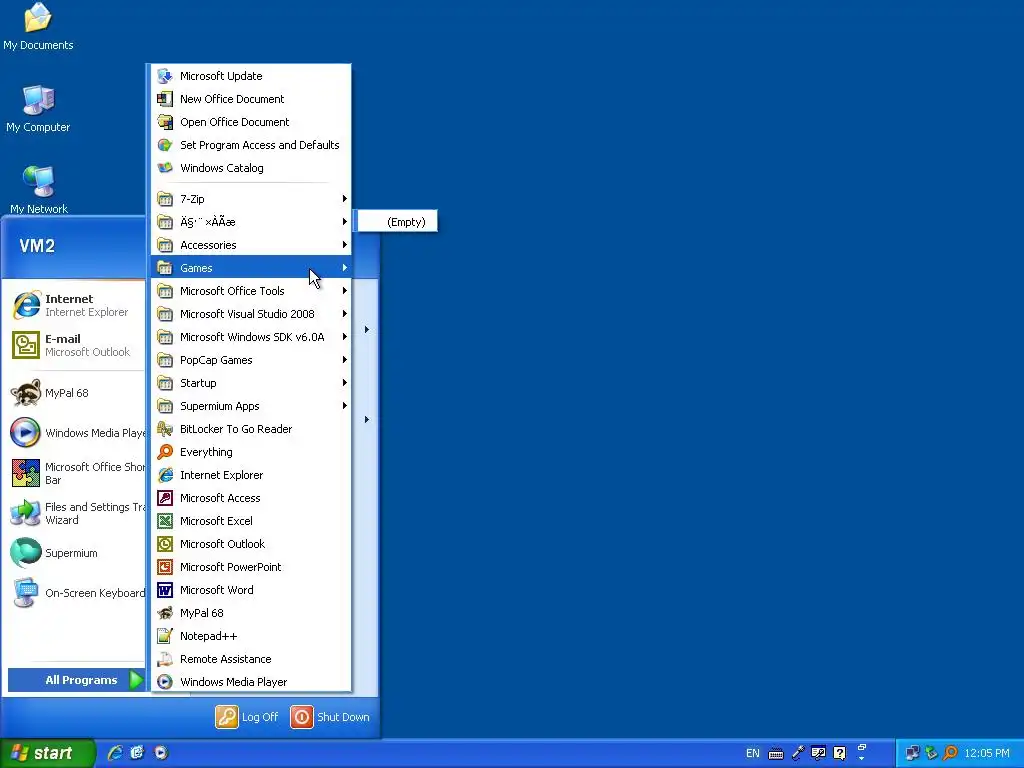The image size is (1024, 768).
Task: Launch Windows Catalog
Action: click(x=251, y=168)
